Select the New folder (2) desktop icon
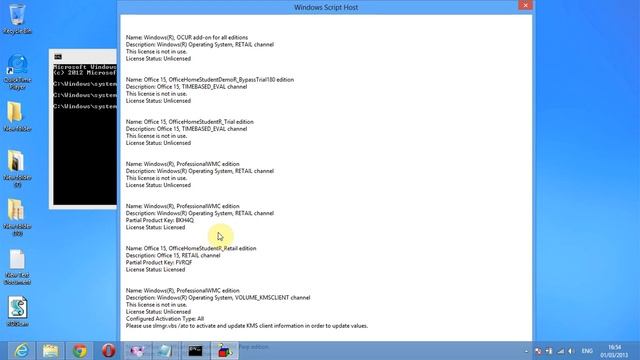640x360 pixels. [x=17, y=169]
